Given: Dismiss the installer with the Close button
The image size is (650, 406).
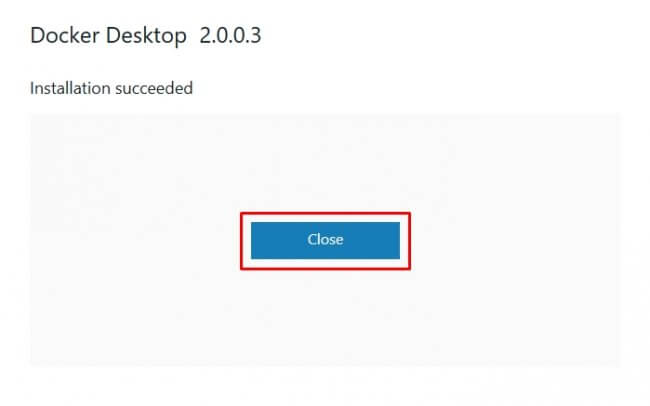Looking at the screenshot, I should [325, 241].
